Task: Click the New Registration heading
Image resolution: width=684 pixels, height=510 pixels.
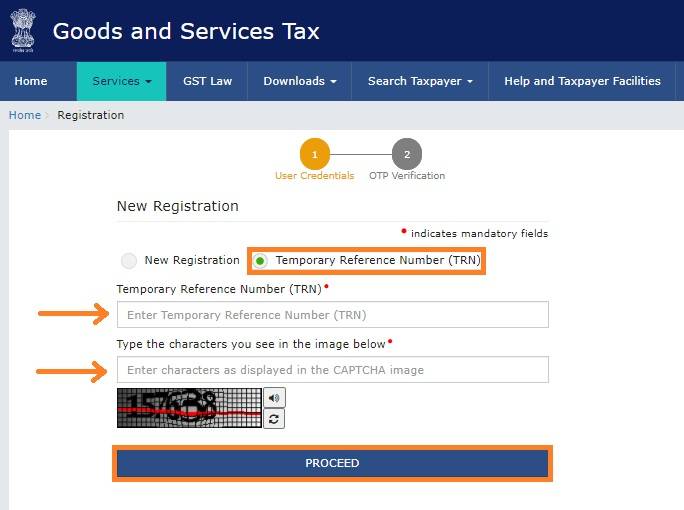Action: click(x=178, y=206)
